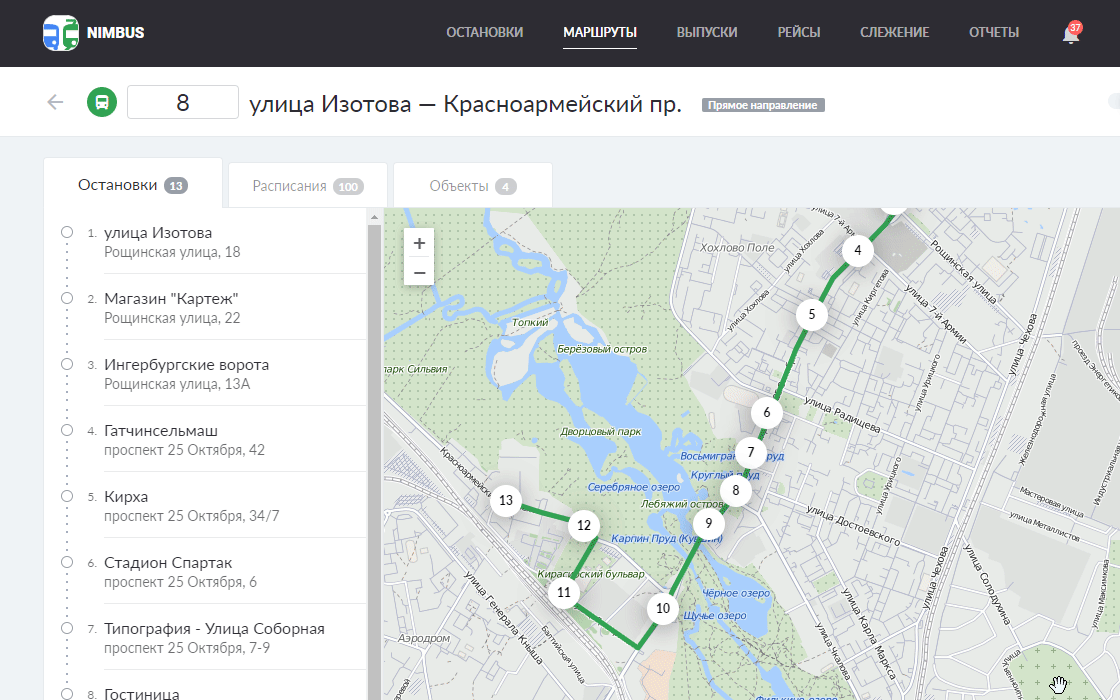Select stop marker 6 on the map
1120x700 pixels.
click(766, 412)
